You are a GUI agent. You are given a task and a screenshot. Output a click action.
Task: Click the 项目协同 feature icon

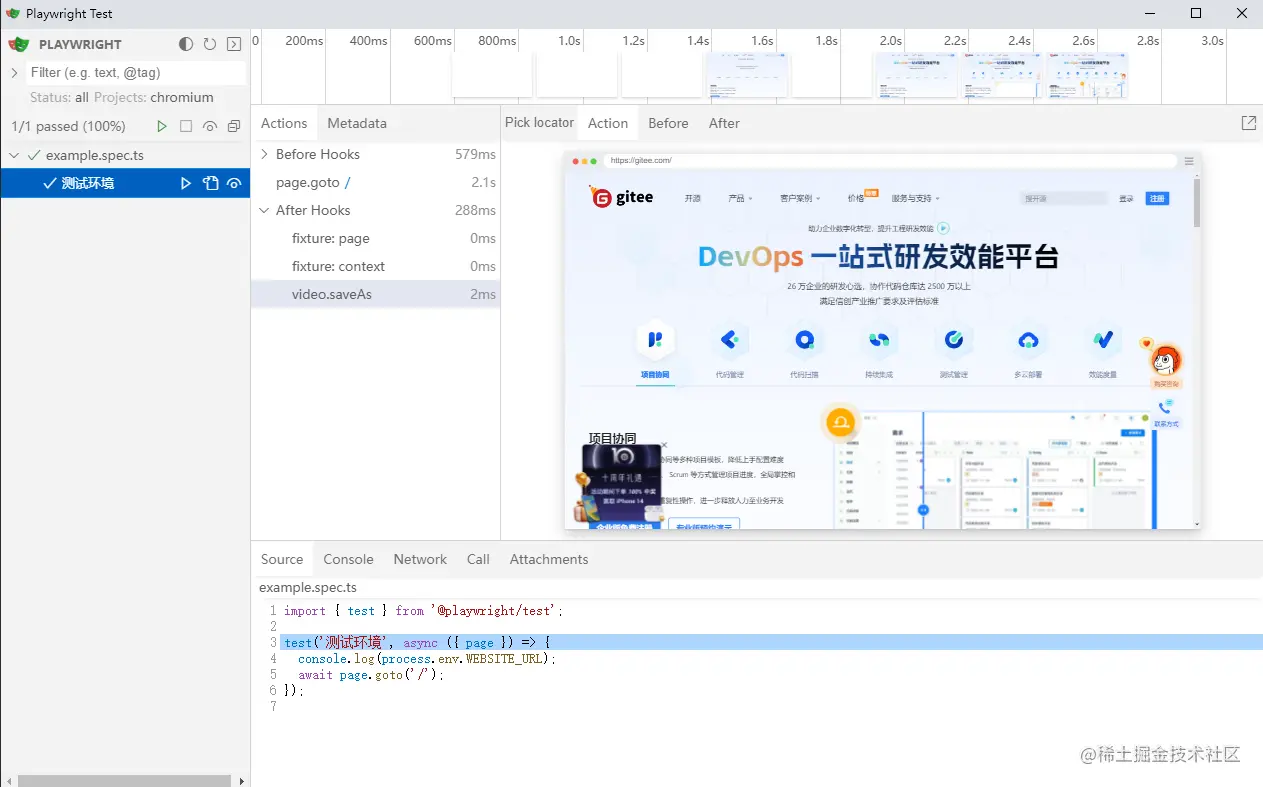655,340
